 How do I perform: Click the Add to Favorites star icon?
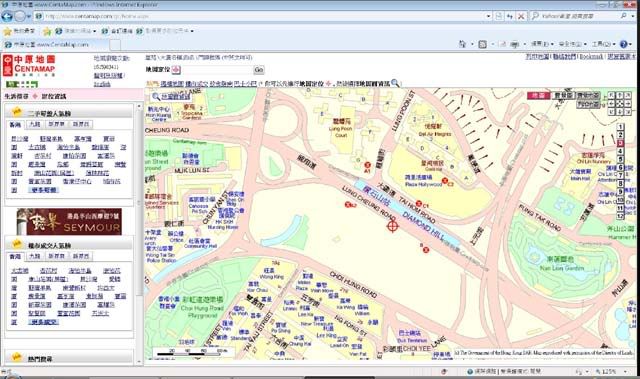click(47, 31)
